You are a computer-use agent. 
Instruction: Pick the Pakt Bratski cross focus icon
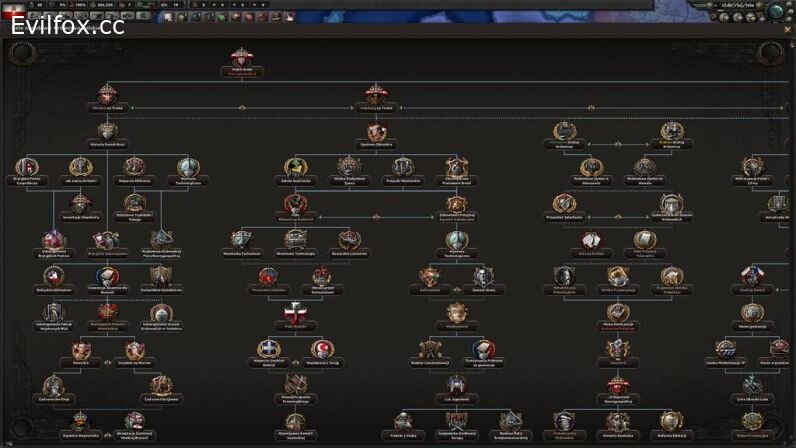click(294, 312)
